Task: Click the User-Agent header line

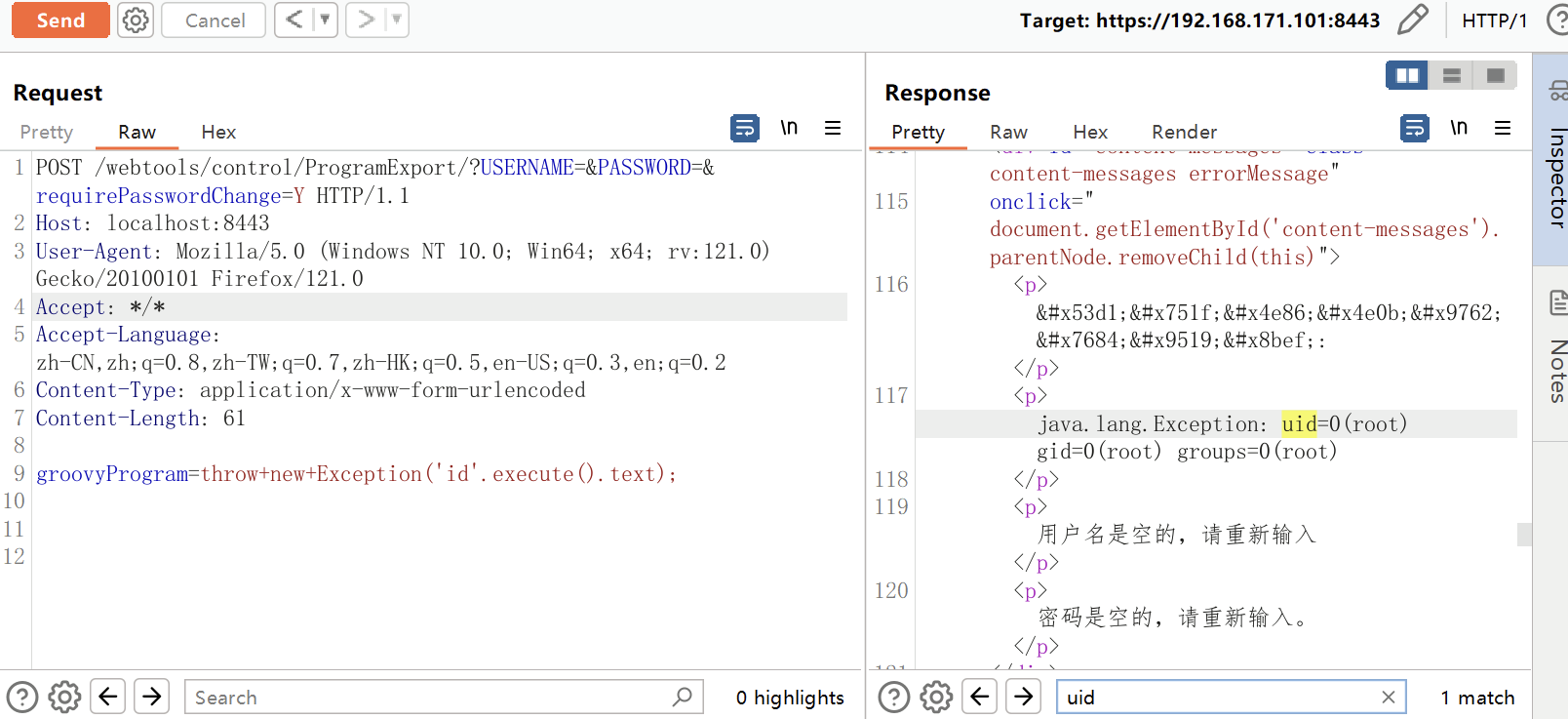Action: [x=403, y=265]
